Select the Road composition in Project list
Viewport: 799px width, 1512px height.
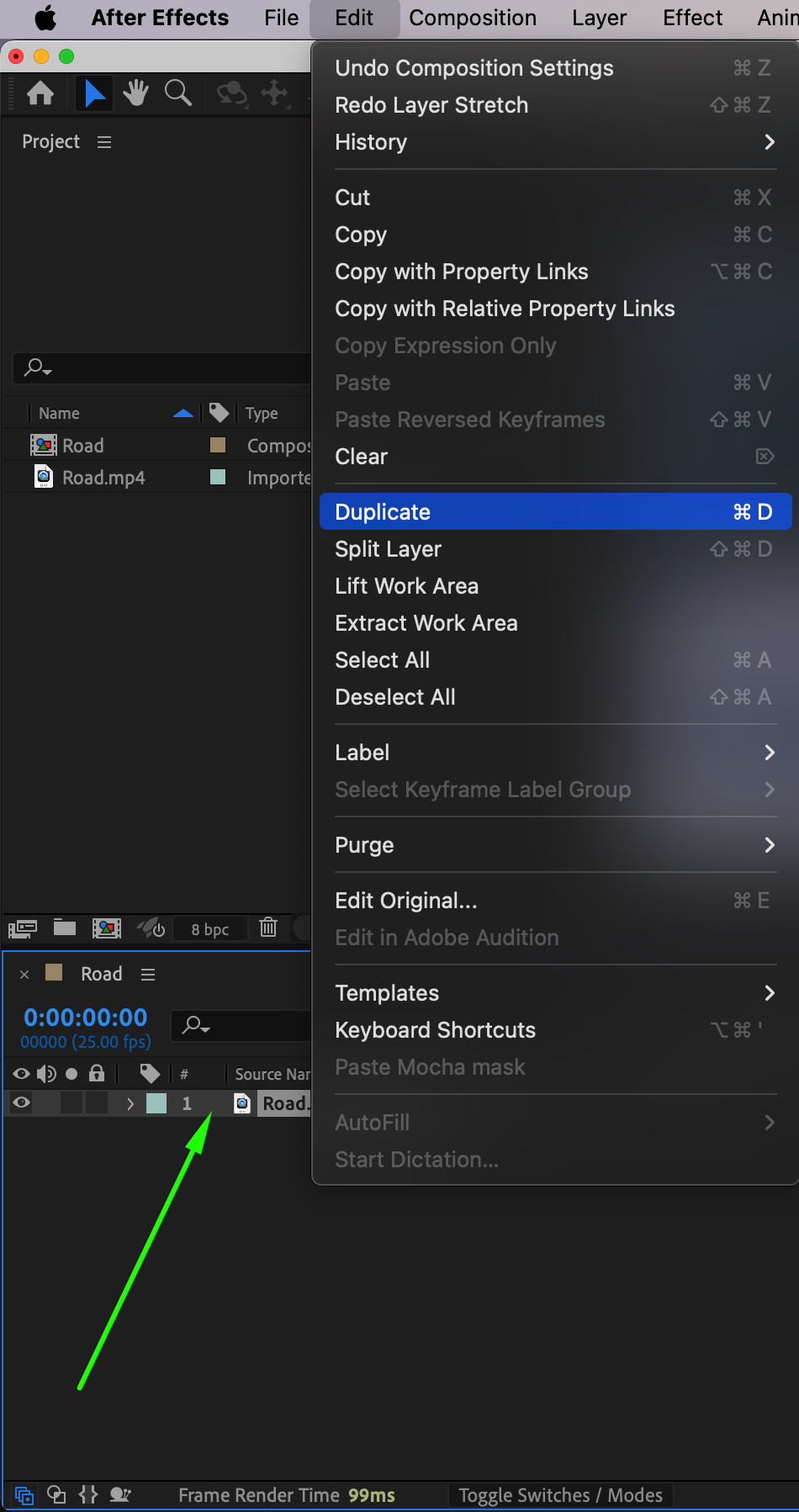pos(83,446)
